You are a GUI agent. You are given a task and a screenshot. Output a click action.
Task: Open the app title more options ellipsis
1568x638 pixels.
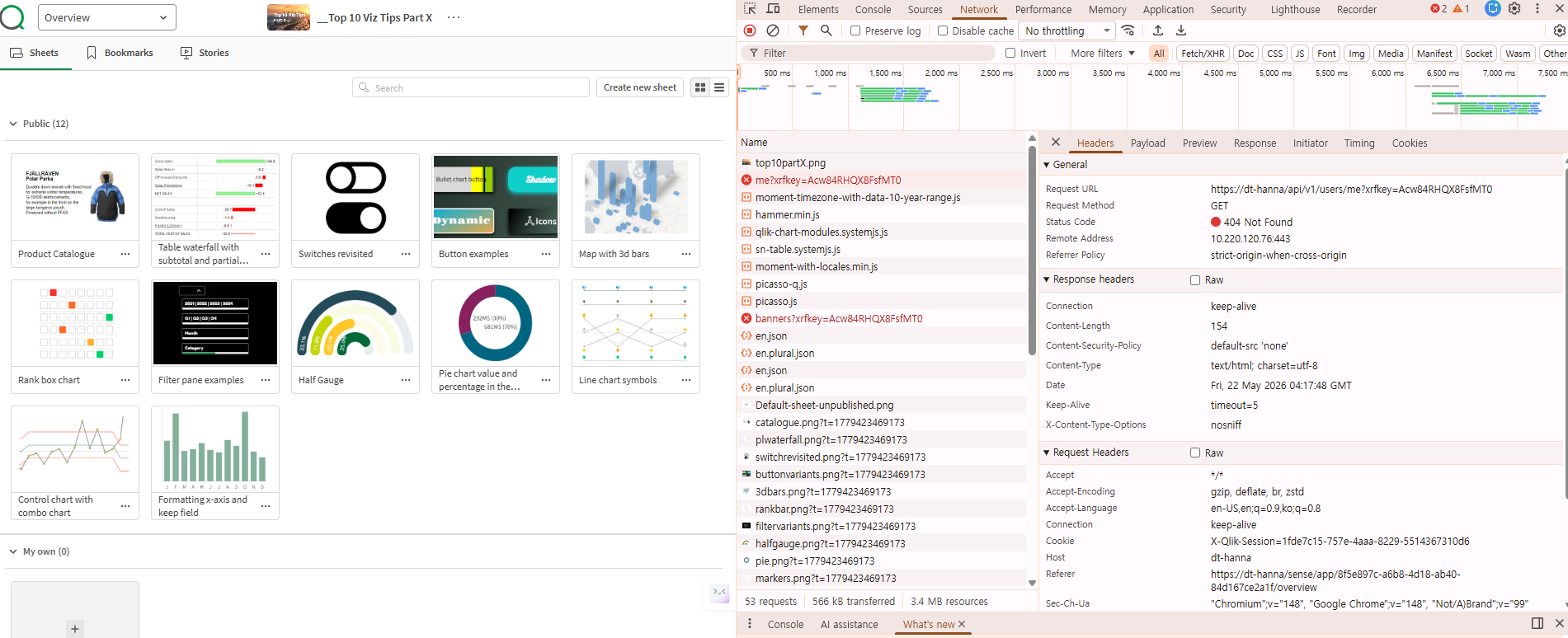coord(454,17)
